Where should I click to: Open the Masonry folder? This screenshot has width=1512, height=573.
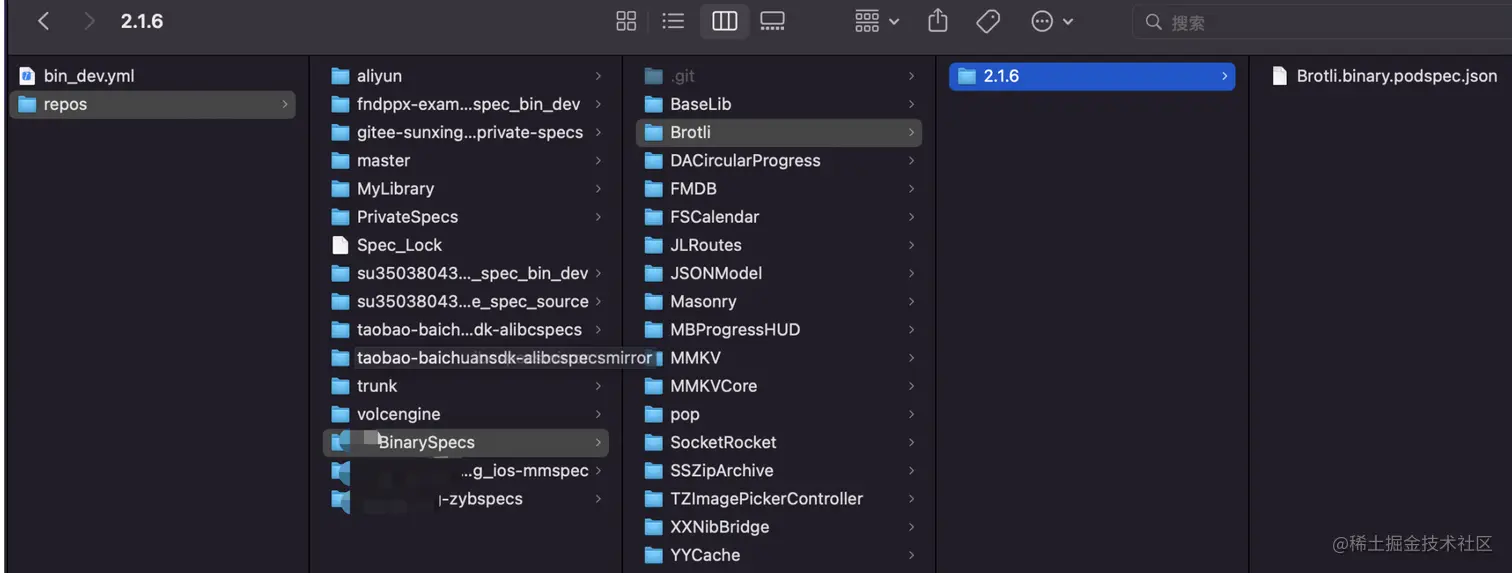(x=779, y=301)
